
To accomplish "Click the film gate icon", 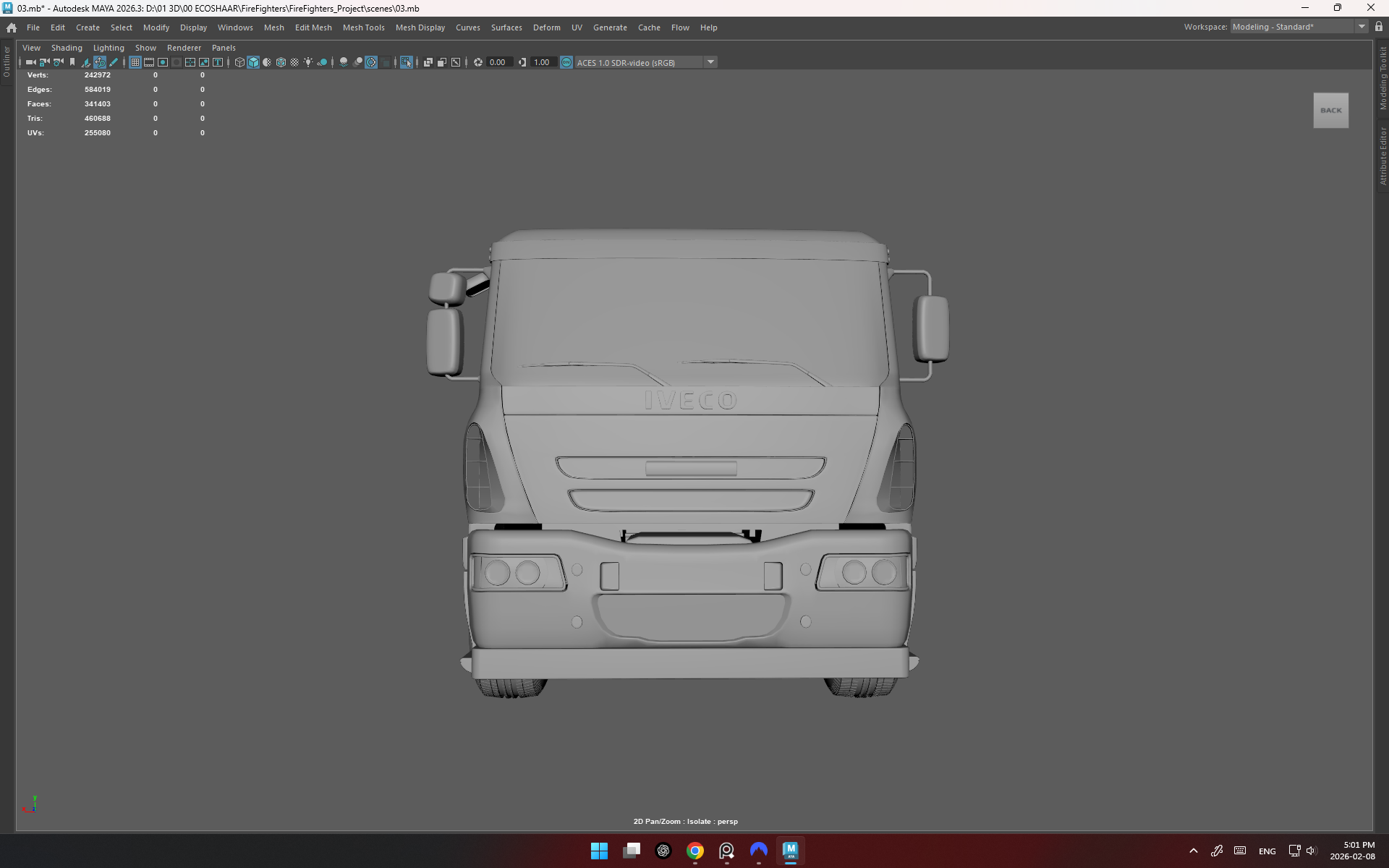I will 149,62.
